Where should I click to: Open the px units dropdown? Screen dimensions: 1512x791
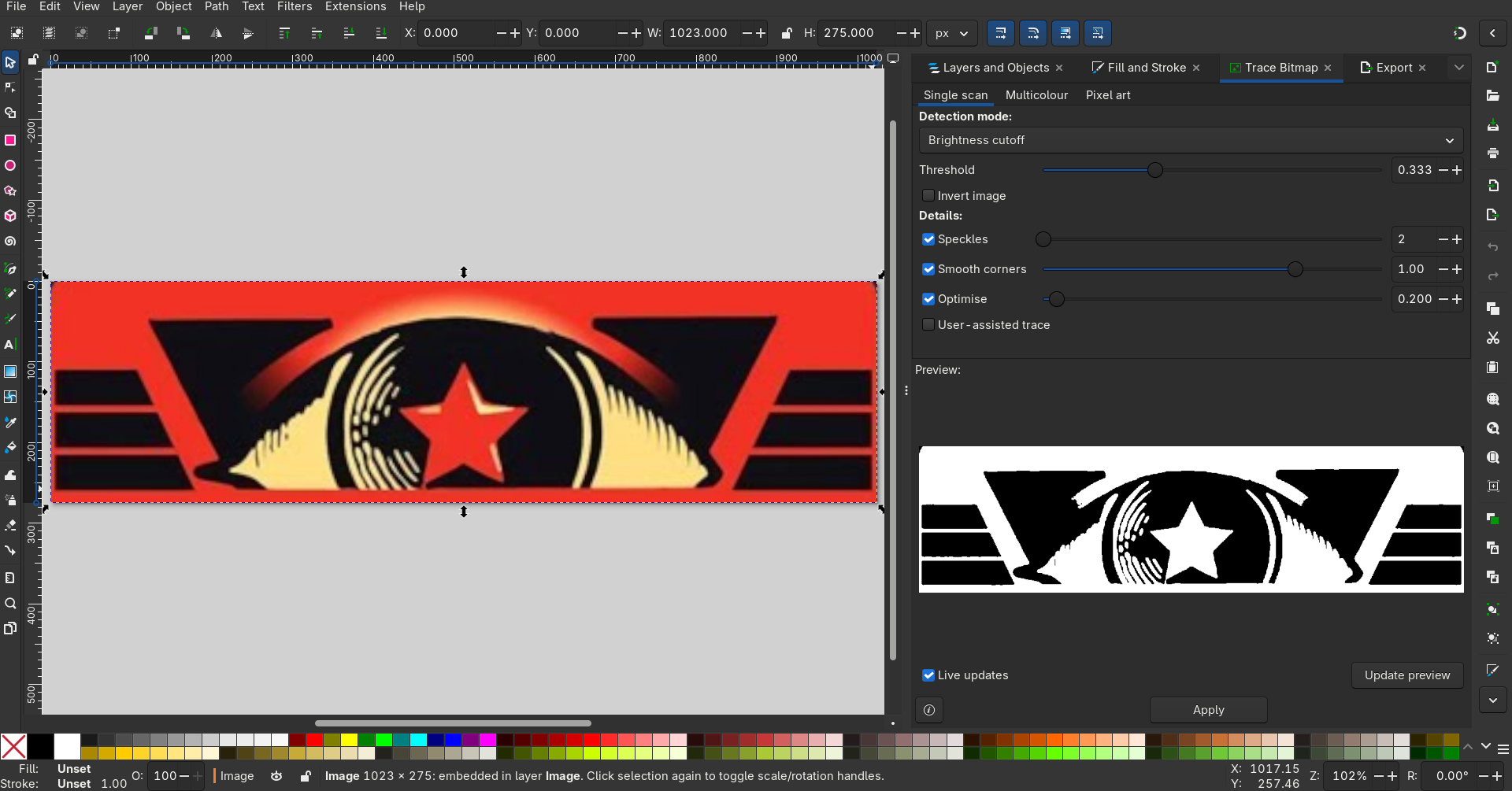[951, 33]
